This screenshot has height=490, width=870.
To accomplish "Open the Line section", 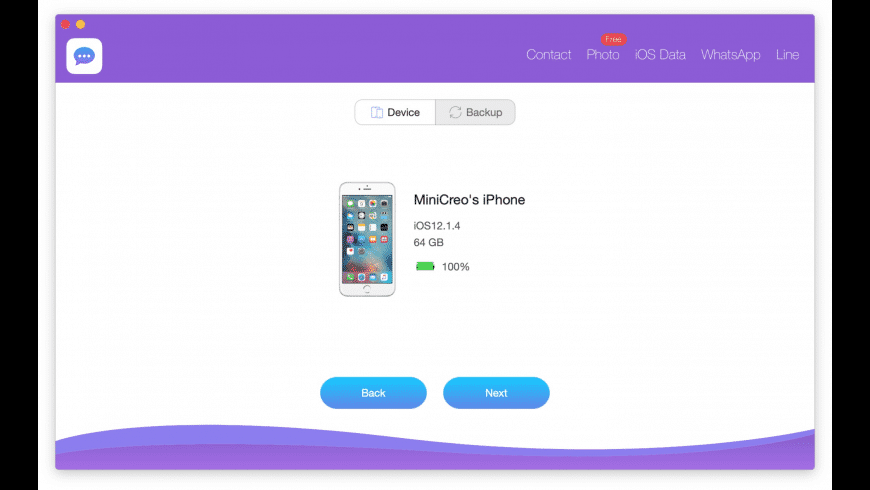I will [787, 54].
